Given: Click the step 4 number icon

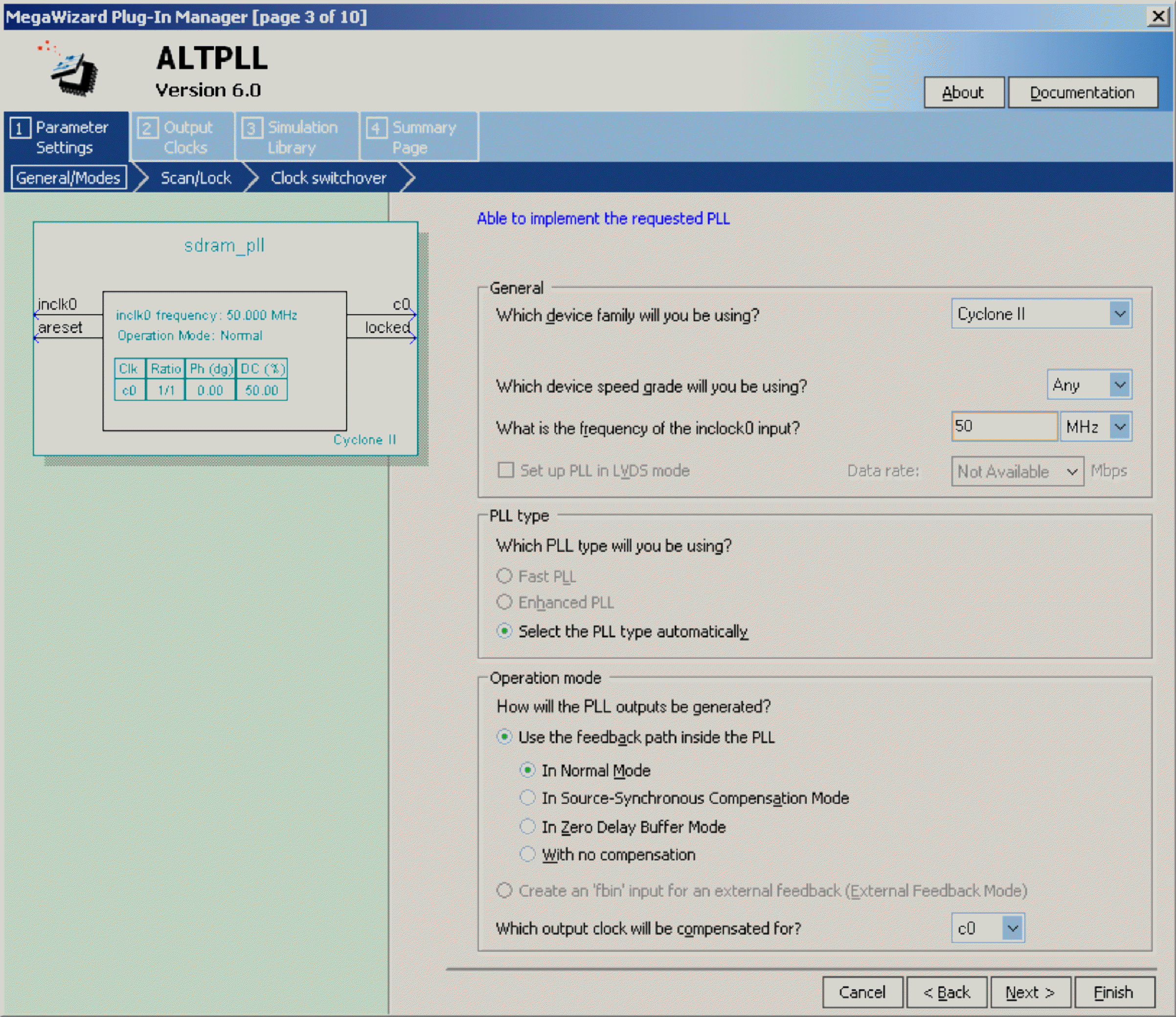Looking at the screenshot, I should coord(376,128).
